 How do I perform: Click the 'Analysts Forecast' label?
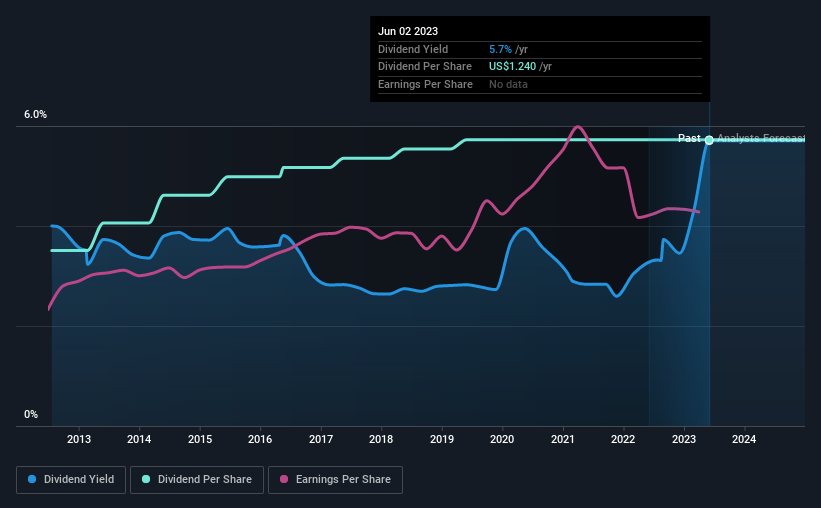point(761,138)
